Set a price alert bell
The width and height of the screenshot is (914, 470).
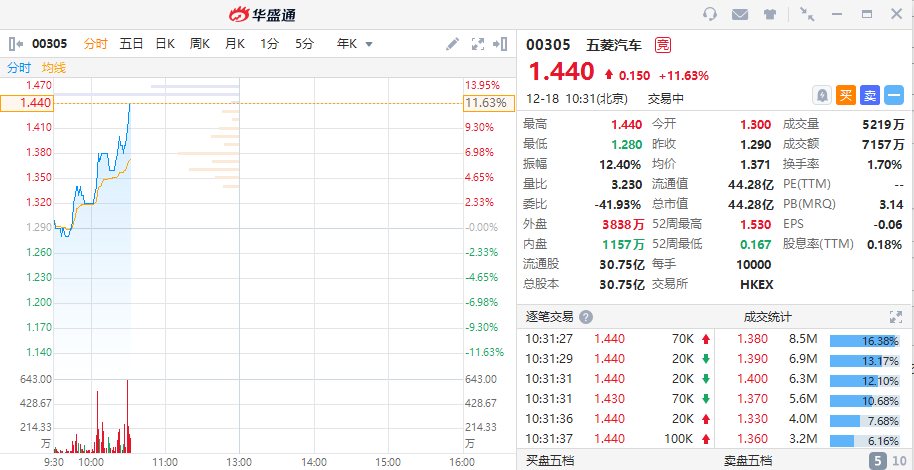(822, 95)
